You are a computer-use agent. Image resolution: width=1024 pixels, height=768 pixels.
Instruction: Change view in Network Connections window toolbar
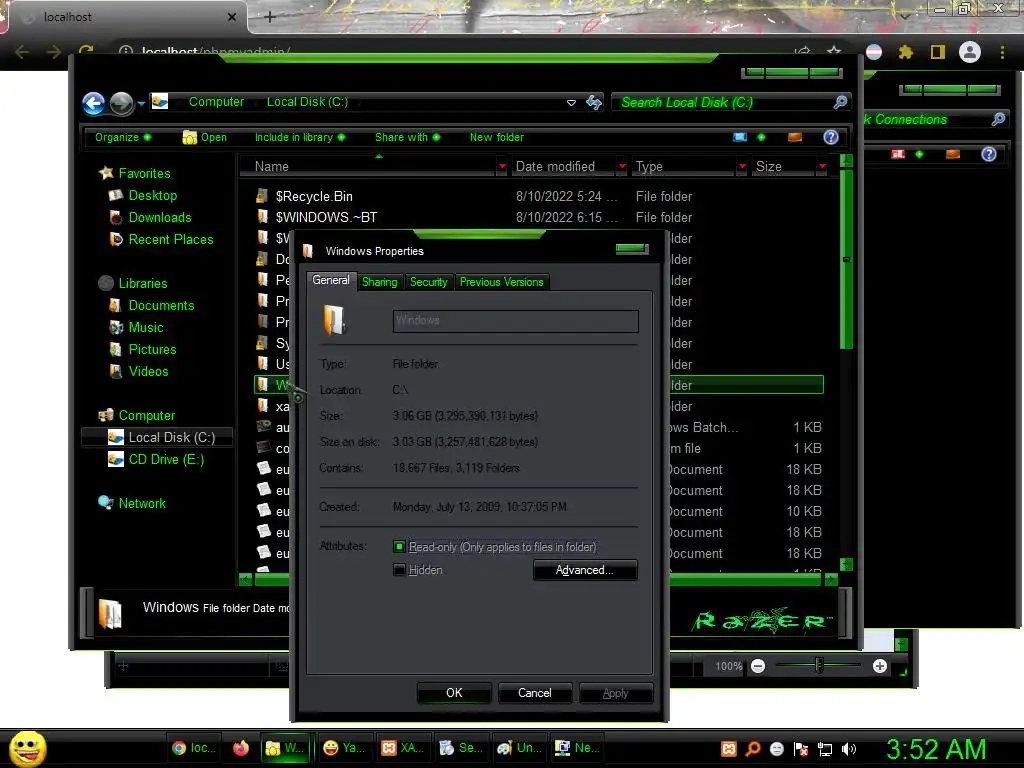898,154
